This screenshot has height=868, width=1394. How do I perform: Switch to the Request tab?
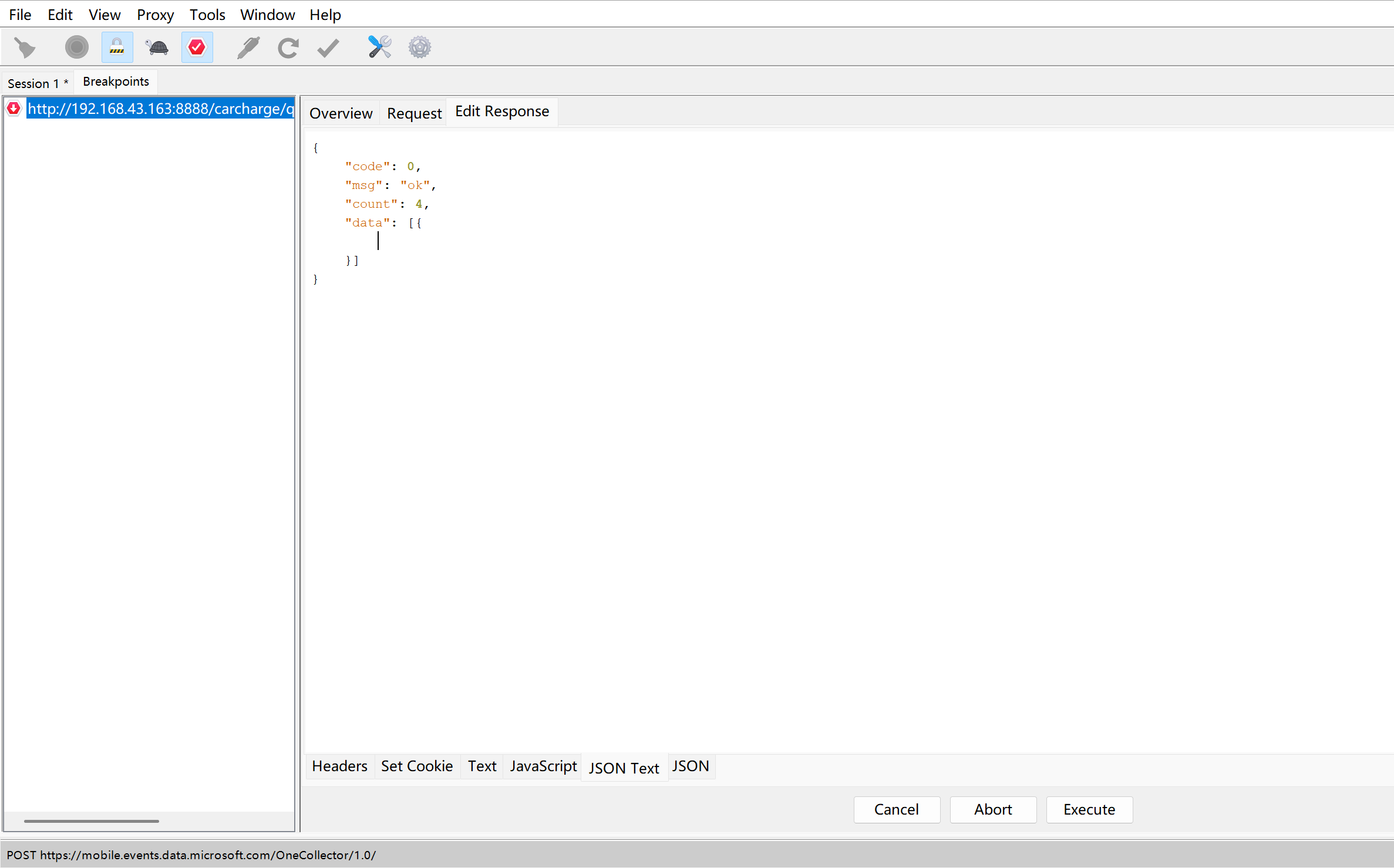click(x=414, y=113)
